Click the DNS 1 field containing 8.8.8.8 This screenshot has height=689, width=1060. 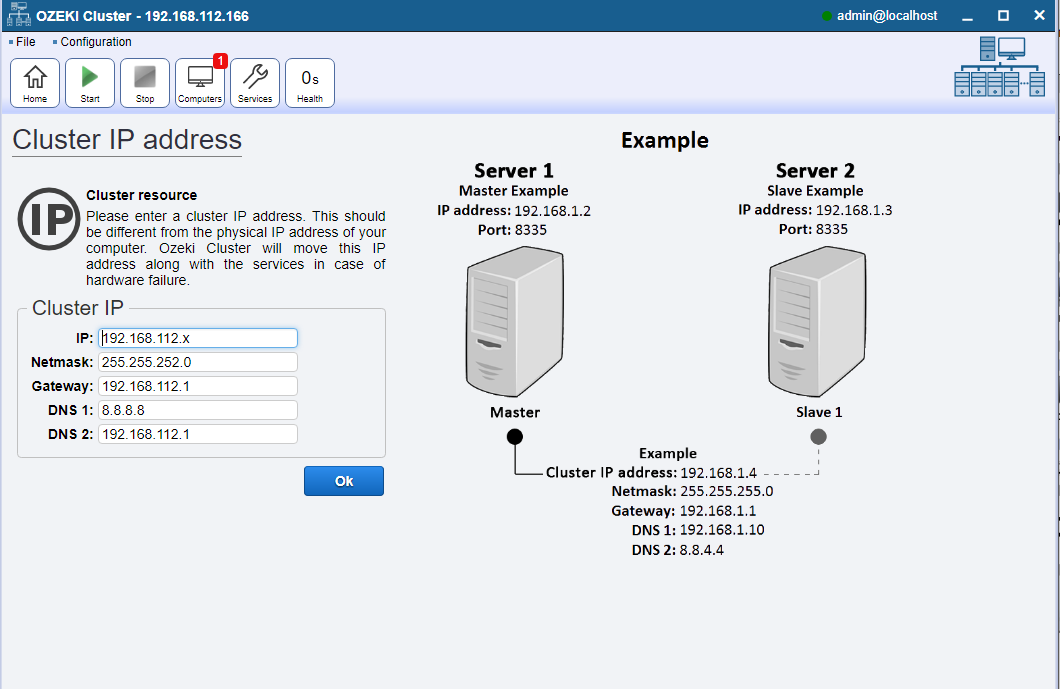pyautogui.click(x=198, y=410)
